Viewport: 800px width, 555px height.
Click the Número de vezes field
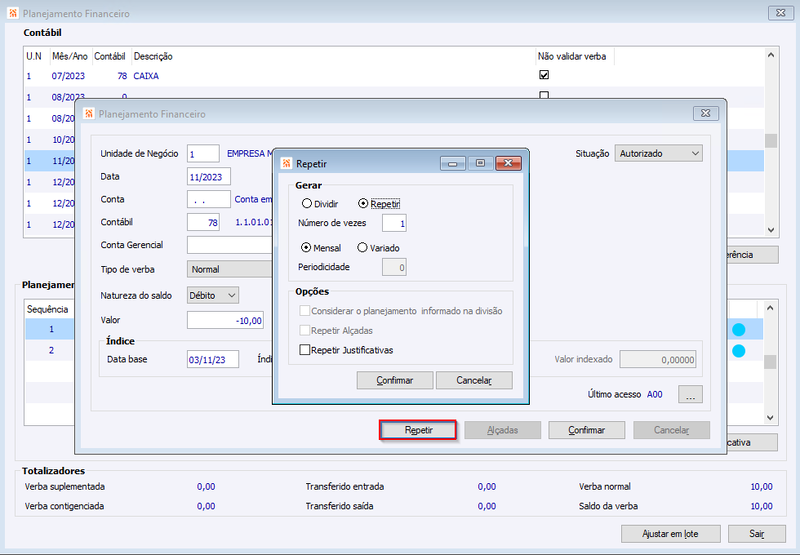click(394, 223)
